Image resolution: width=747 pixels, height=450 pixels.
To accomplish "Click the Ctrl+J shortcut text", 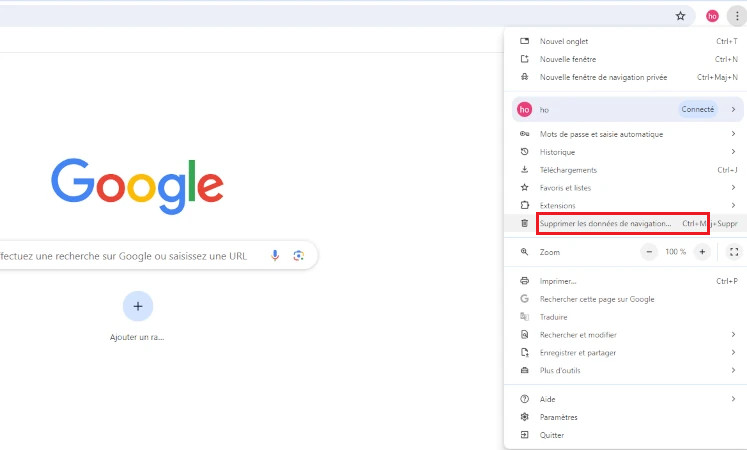I will pos(727,170).
